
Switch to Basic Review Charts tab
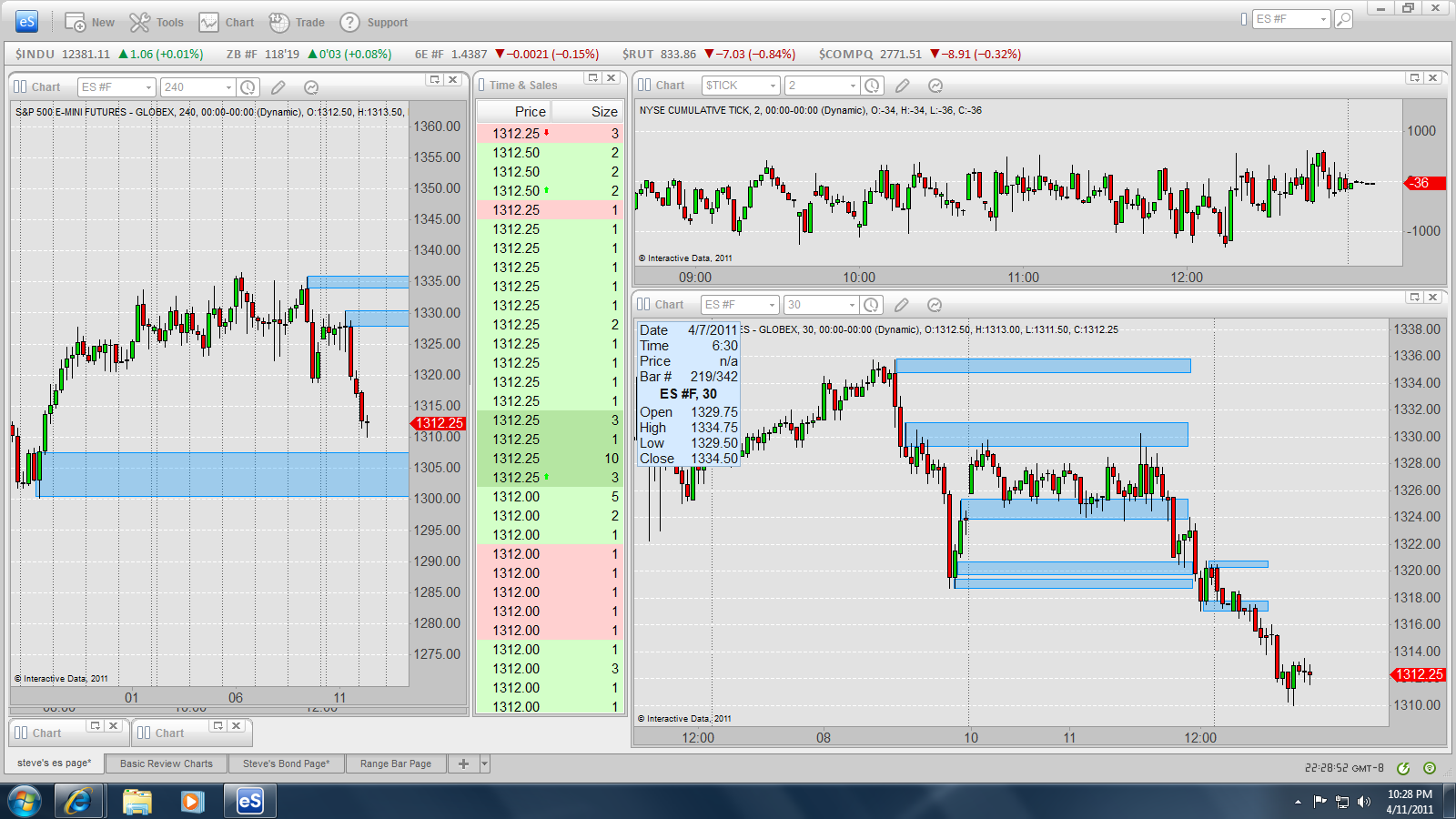(167, 763)
